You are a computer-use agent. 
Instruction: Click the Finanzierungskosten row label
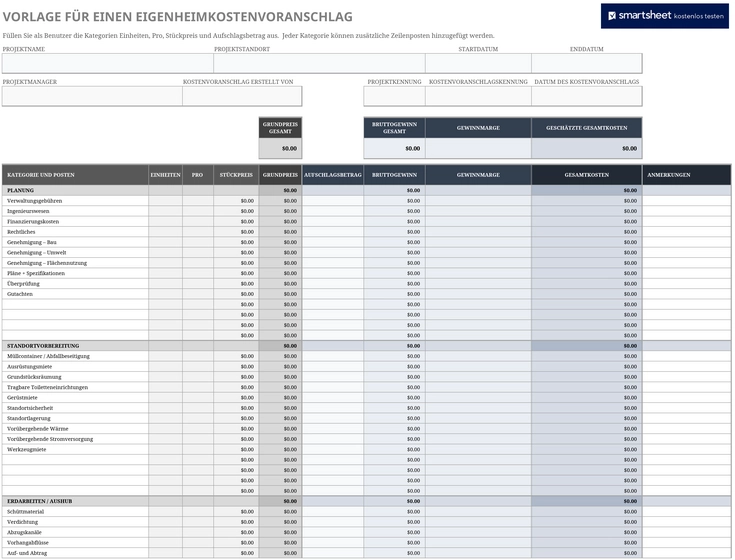pyautogui.click(x=33, y=221)
